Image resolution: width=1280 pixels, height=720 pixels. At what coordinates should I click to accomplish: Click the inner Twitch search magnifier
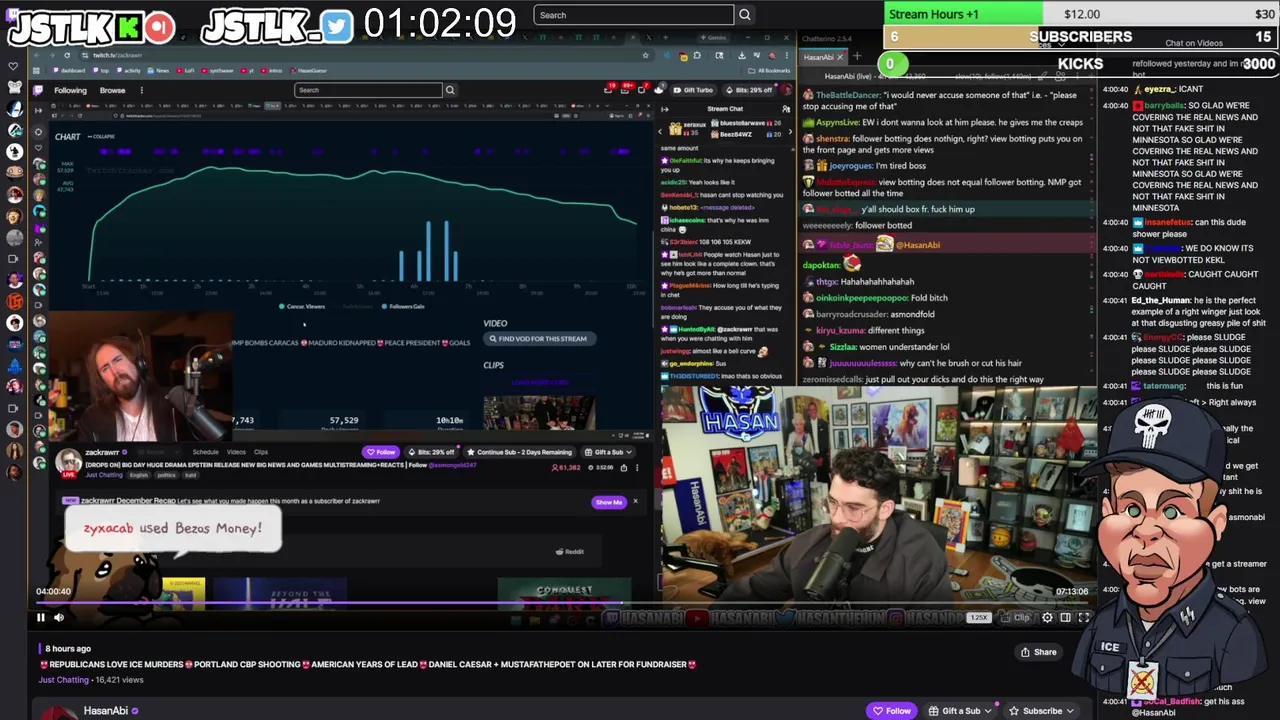[450, 90]
